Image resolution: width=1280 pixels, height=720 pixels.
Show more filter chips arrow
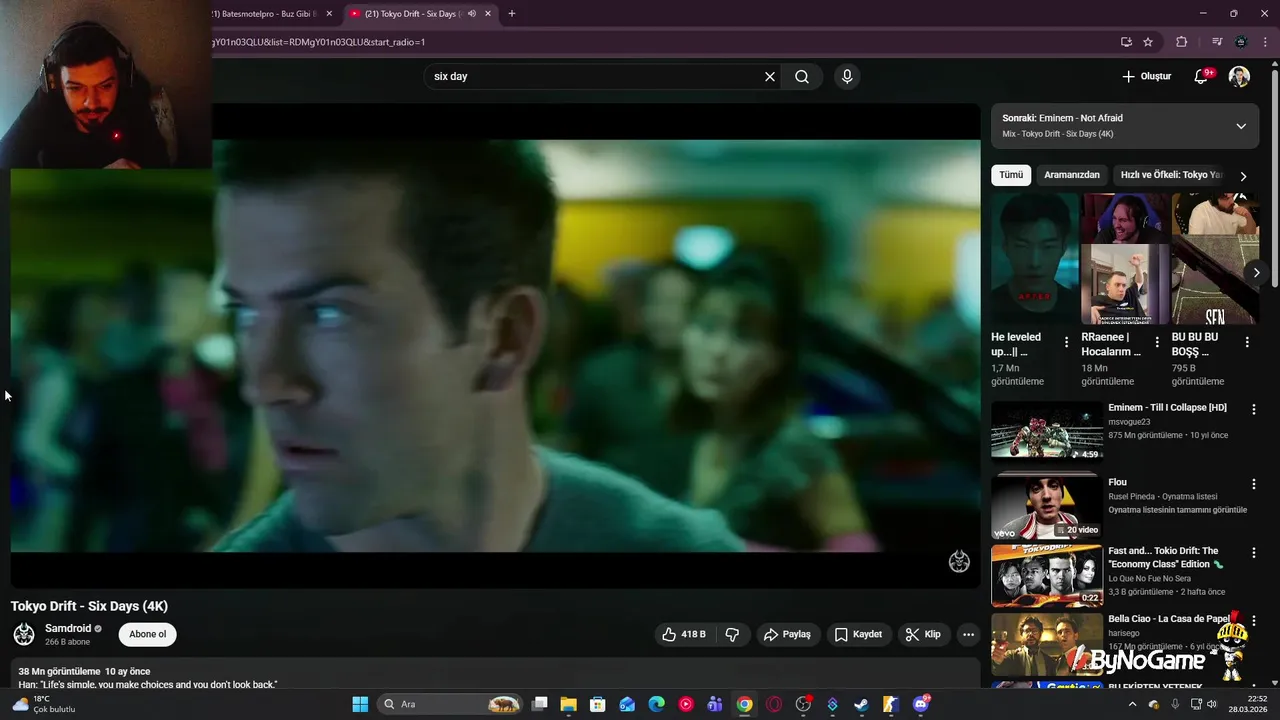[1243, 176]
